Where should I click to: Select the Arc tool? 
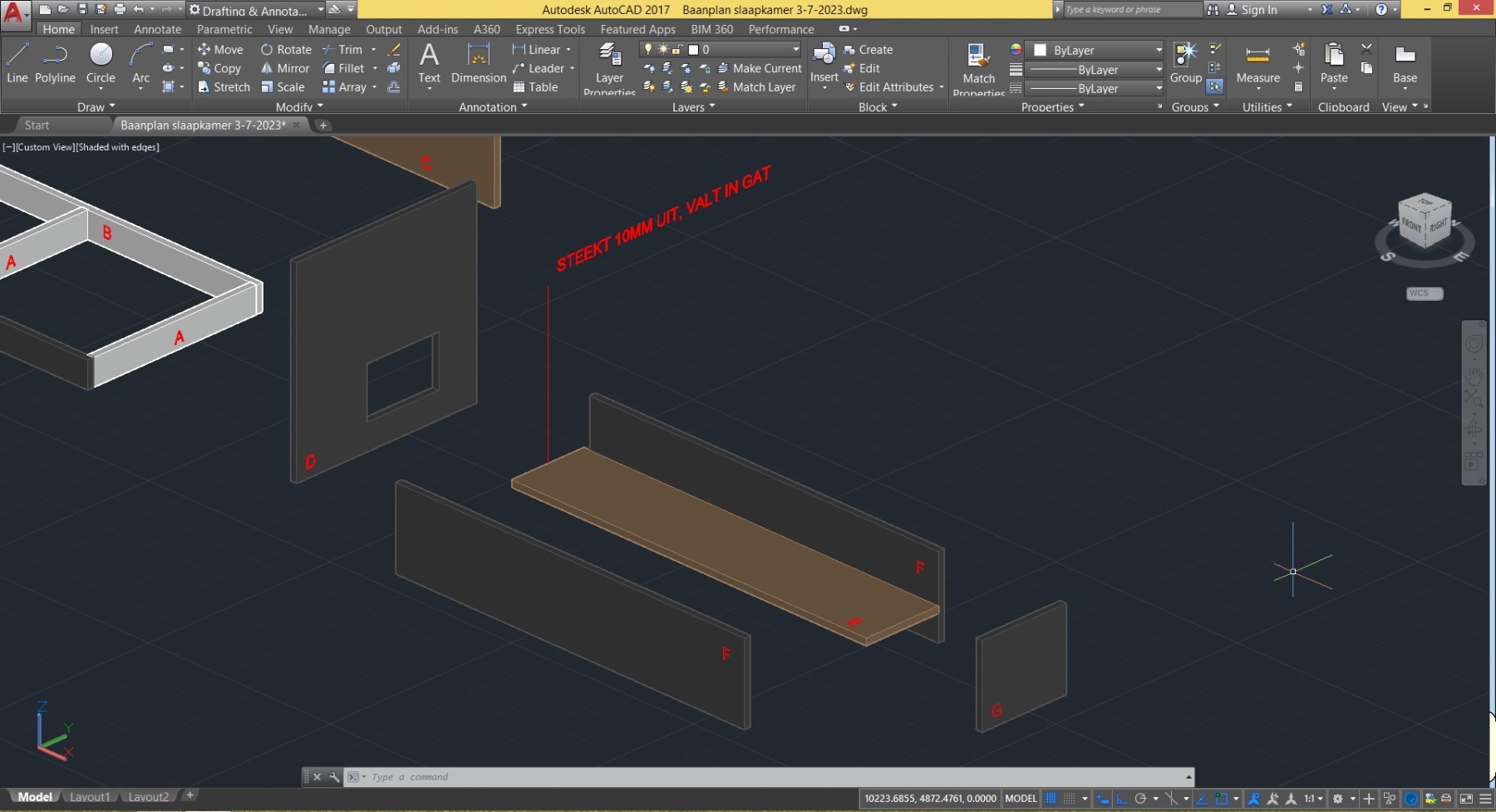click(141, 63)
